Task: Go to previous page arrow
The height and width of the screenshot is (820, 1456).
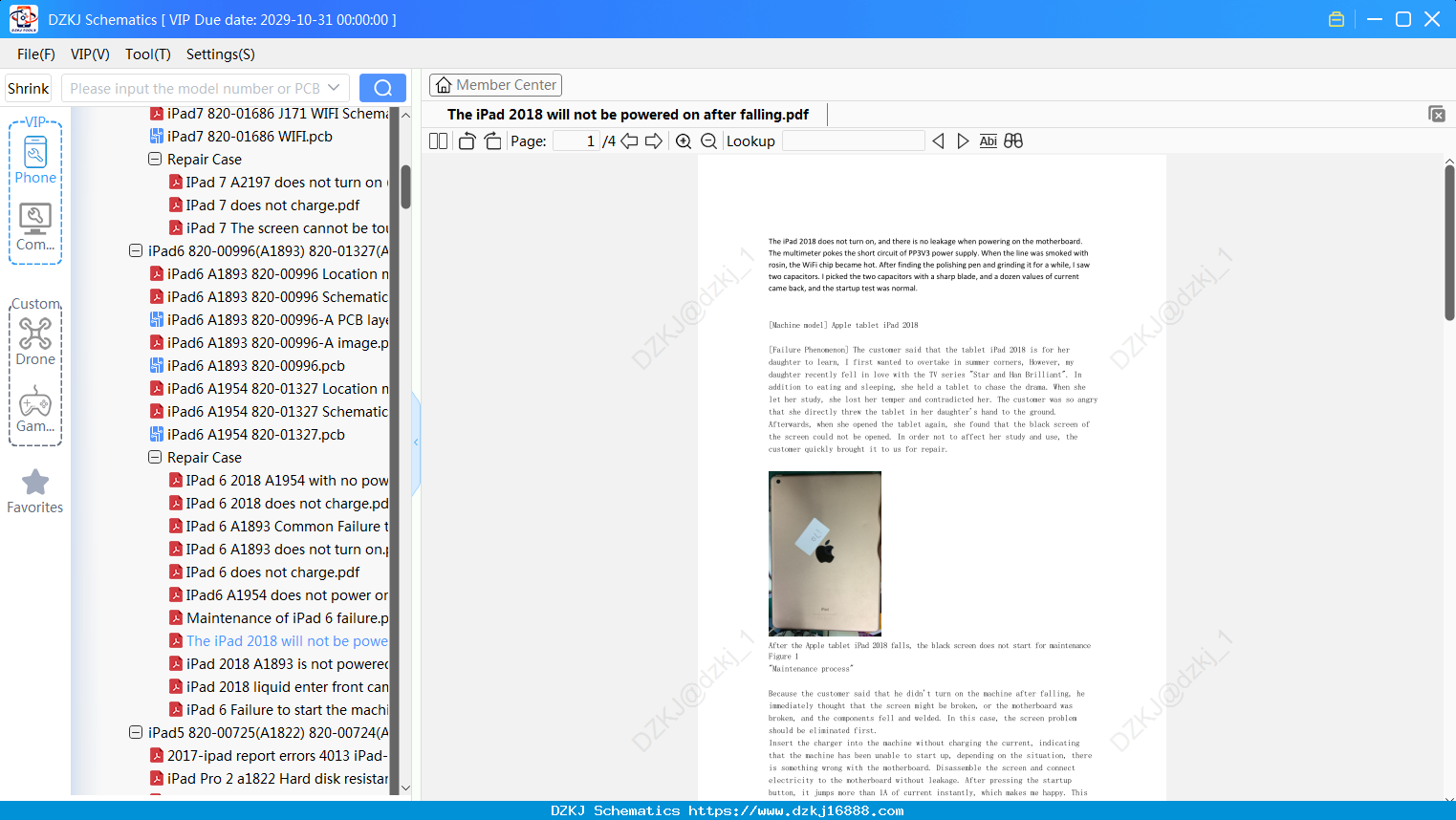Action: pyautogui.click(x=629, y=140)
